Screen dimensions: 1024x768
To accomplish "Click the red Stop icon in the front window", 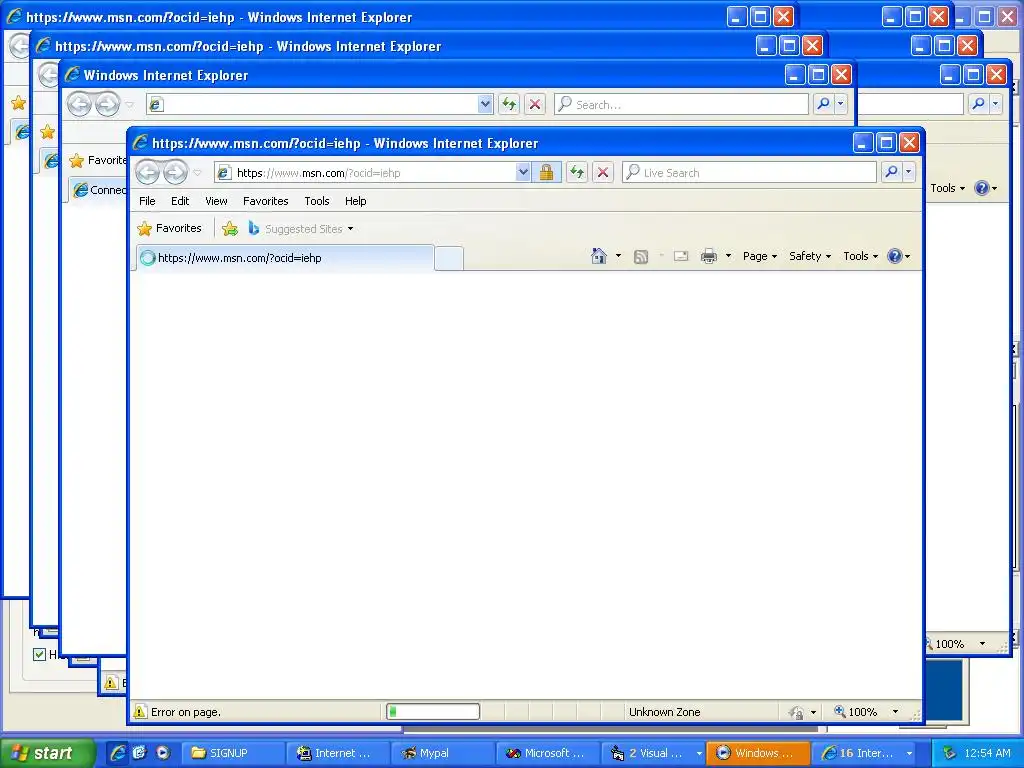I will [x=603, y=172].
